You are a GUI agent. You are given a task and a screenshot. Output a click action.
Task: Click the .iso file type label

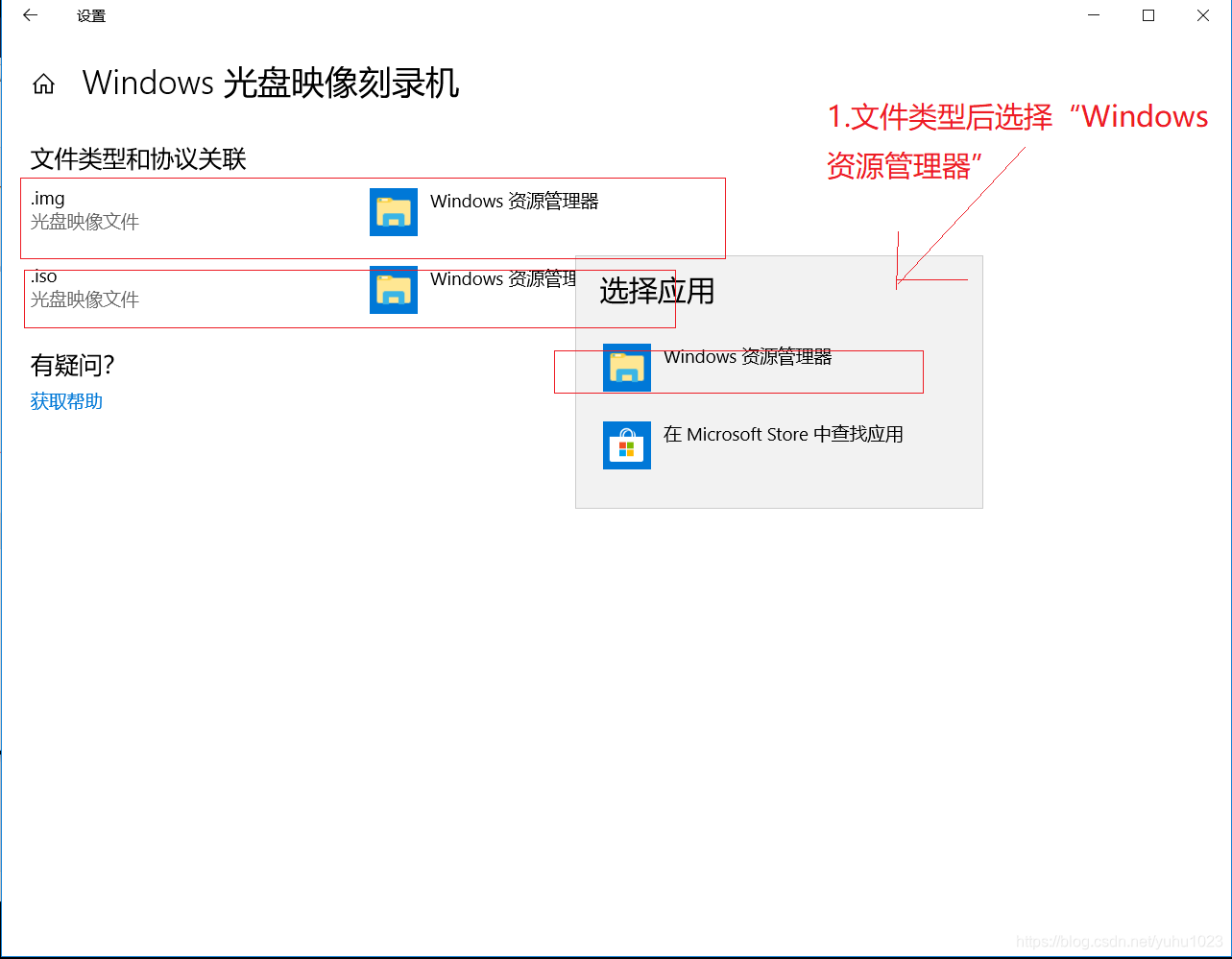(x=44, y=276)
